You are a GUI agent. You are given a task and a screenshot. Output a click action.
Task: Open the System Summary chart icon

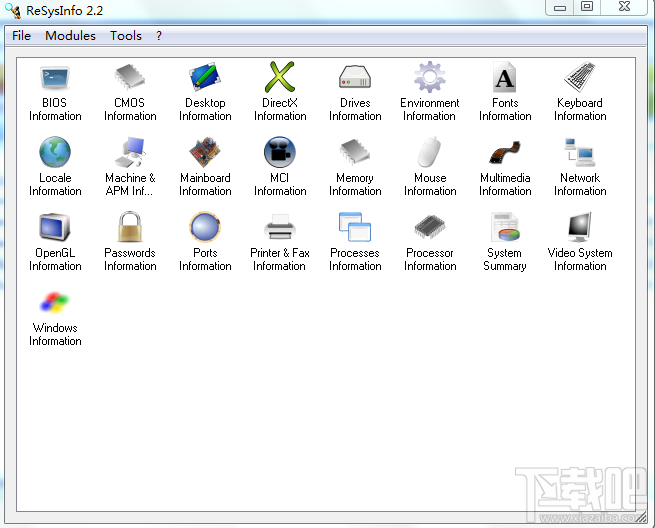tap(505, 227)
